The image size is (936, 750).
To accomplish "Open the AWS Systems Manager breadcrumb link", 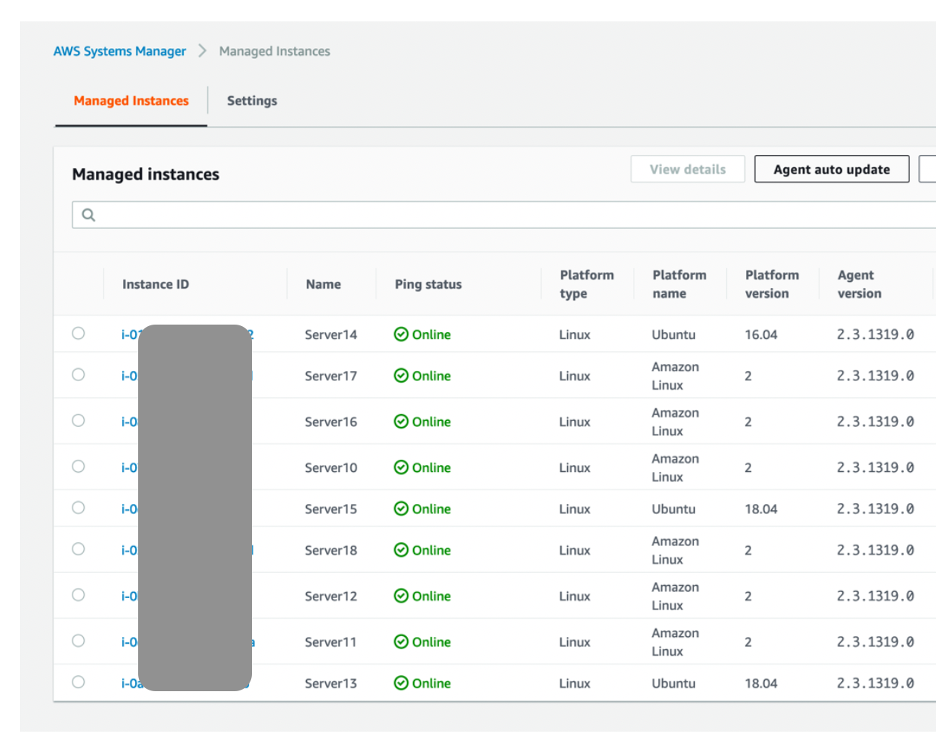I will [x=119, y=51].
